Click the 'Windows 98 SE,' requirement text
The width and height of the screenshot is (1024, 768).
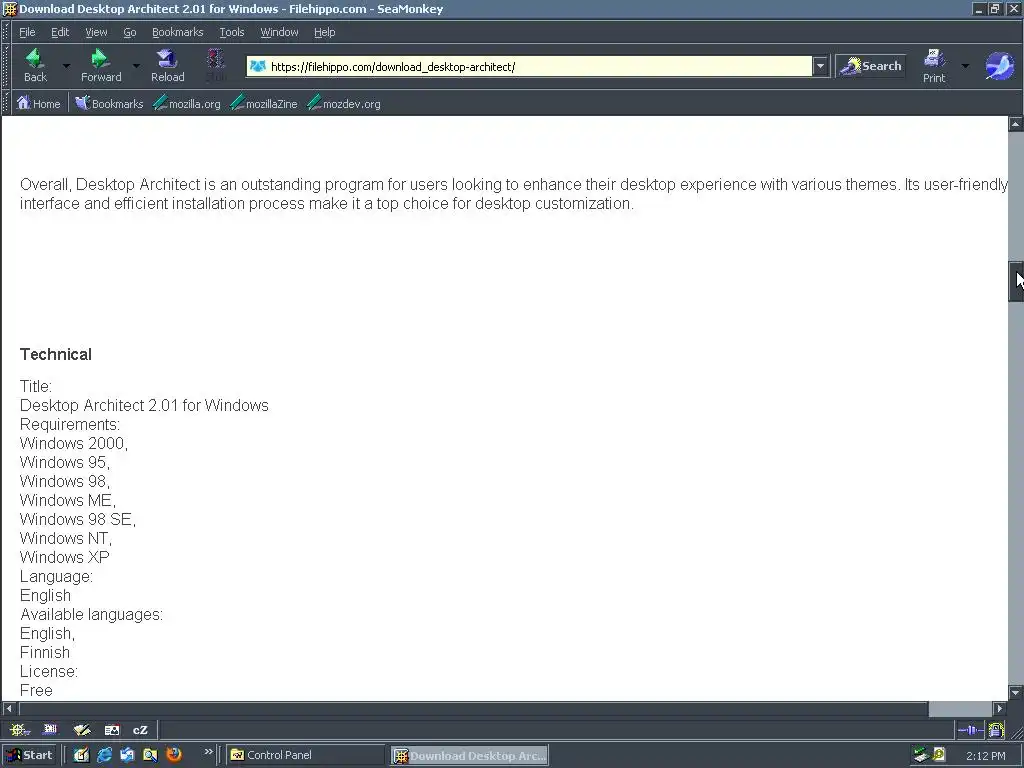[x=78, y=519]
